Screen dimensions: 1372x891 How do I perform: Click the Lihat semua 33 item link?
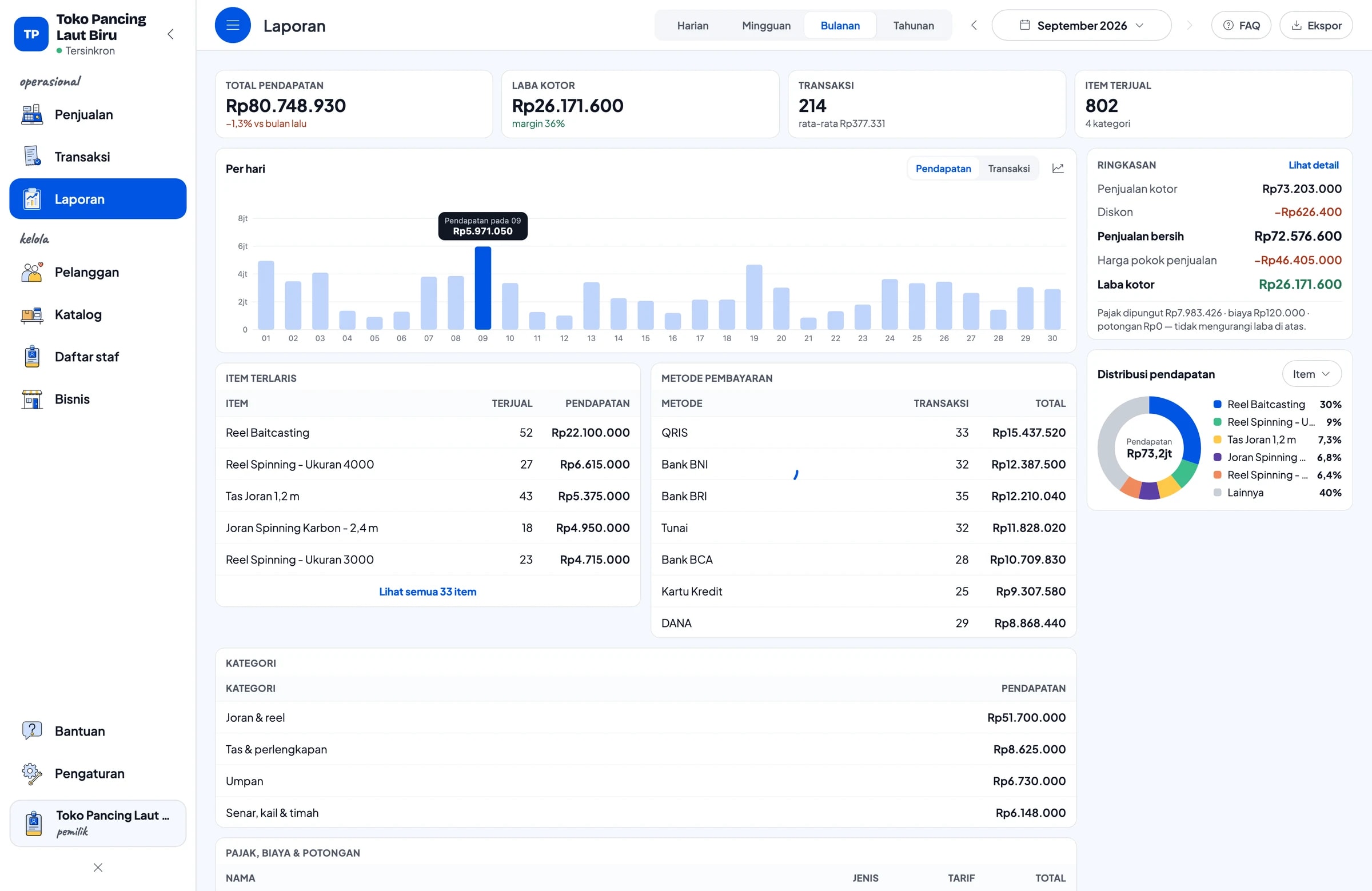tap(428, 592)
